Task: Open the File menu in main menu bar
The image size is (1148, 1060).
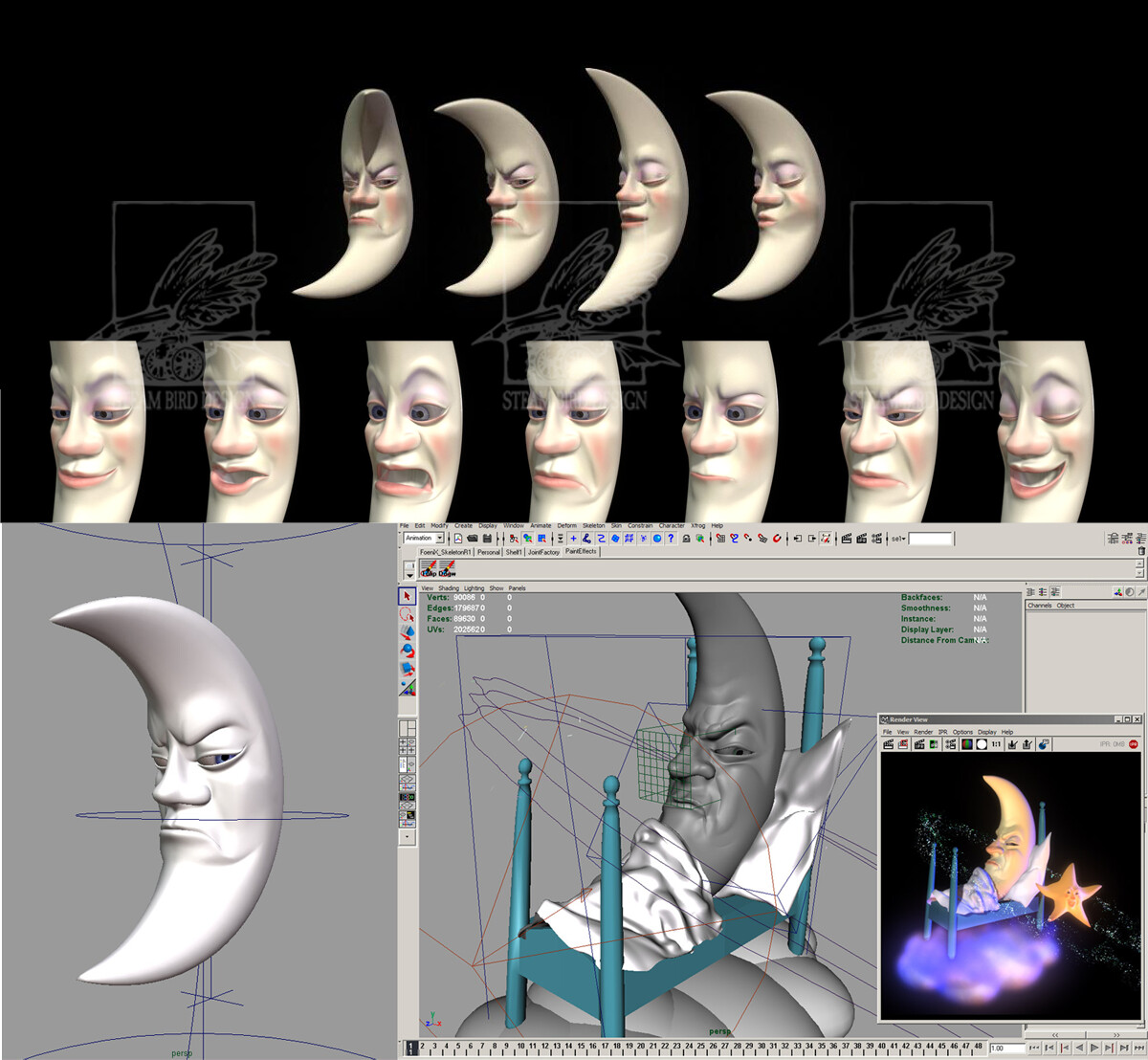Action: [404, 525]
